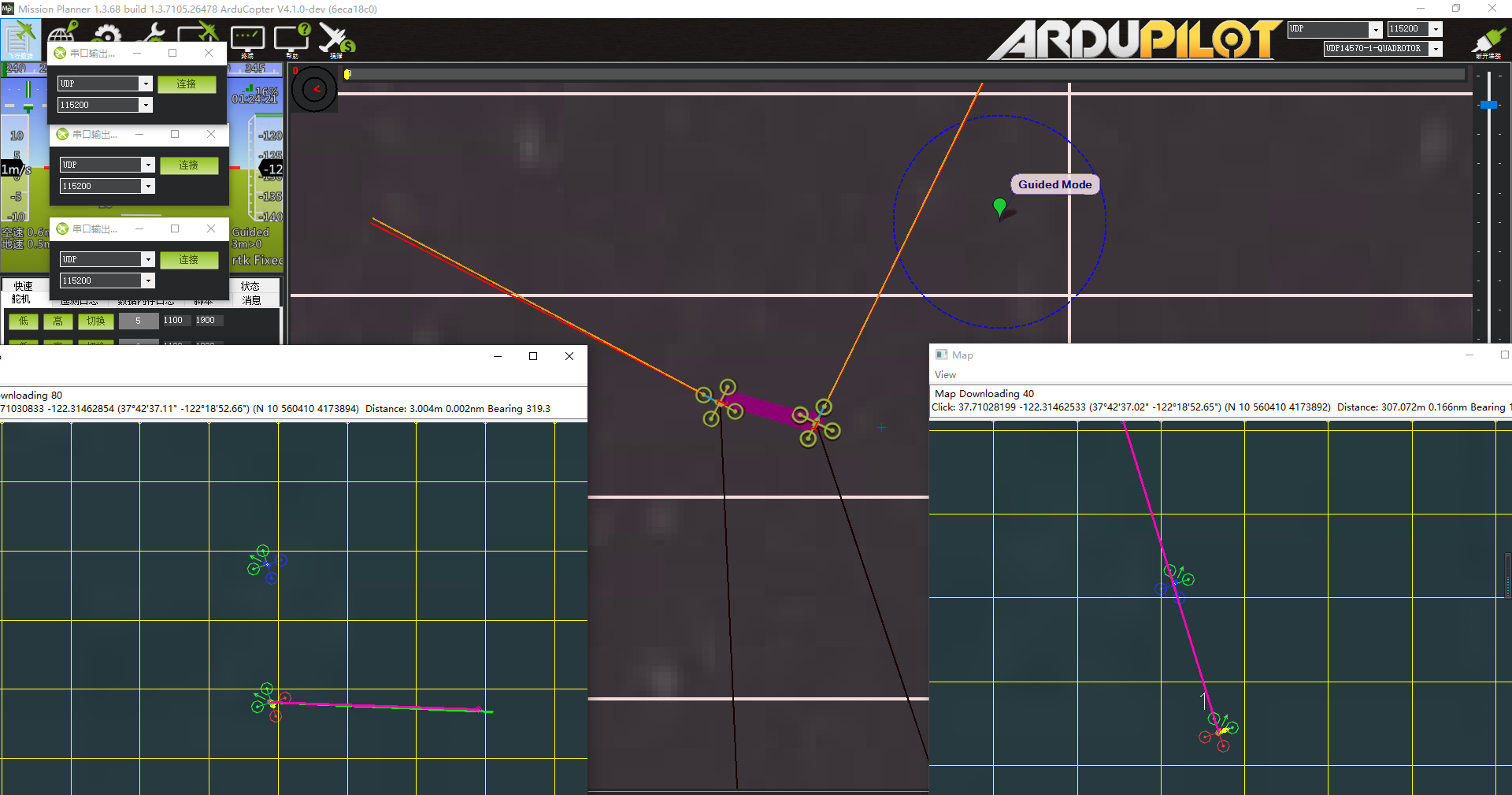Click the middle serial output window icon
1512x795 pixels.
pos(62,134)
